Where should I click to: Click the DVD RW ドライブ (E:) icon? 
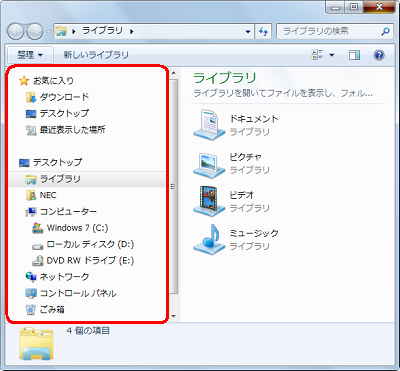pos(38,261)
